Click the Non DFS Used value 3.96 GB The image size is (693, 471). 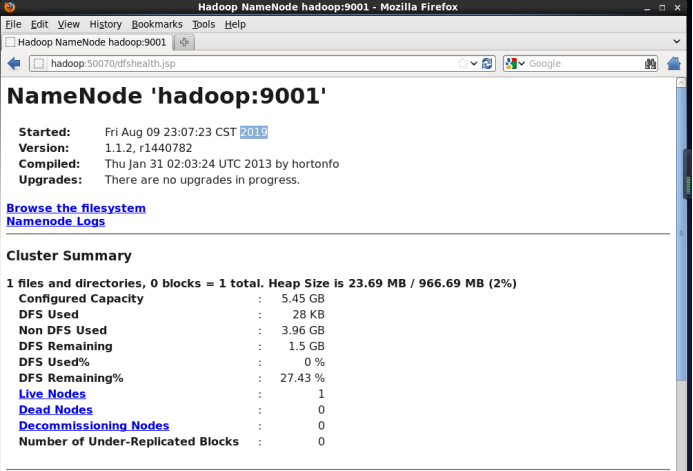tap(303, 330)
